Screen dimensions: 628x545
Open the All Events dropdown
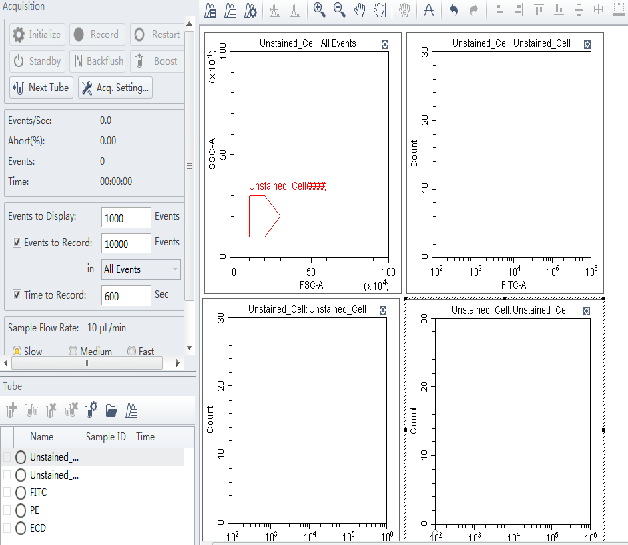tap(141, 269)
